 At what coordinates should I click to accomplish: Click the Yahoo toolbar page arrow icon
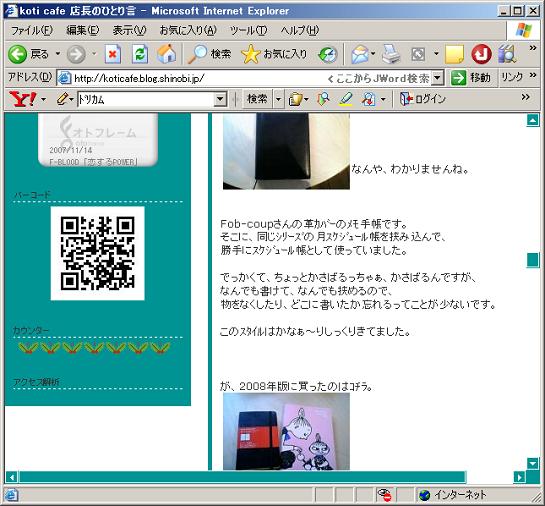pos(368,100)
